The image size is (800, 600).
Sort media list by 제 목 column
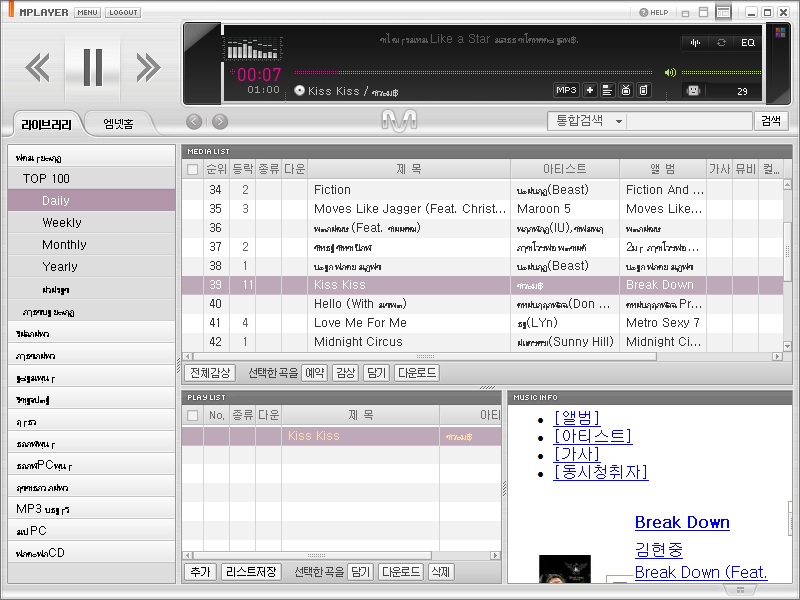(x=409, y=169)
